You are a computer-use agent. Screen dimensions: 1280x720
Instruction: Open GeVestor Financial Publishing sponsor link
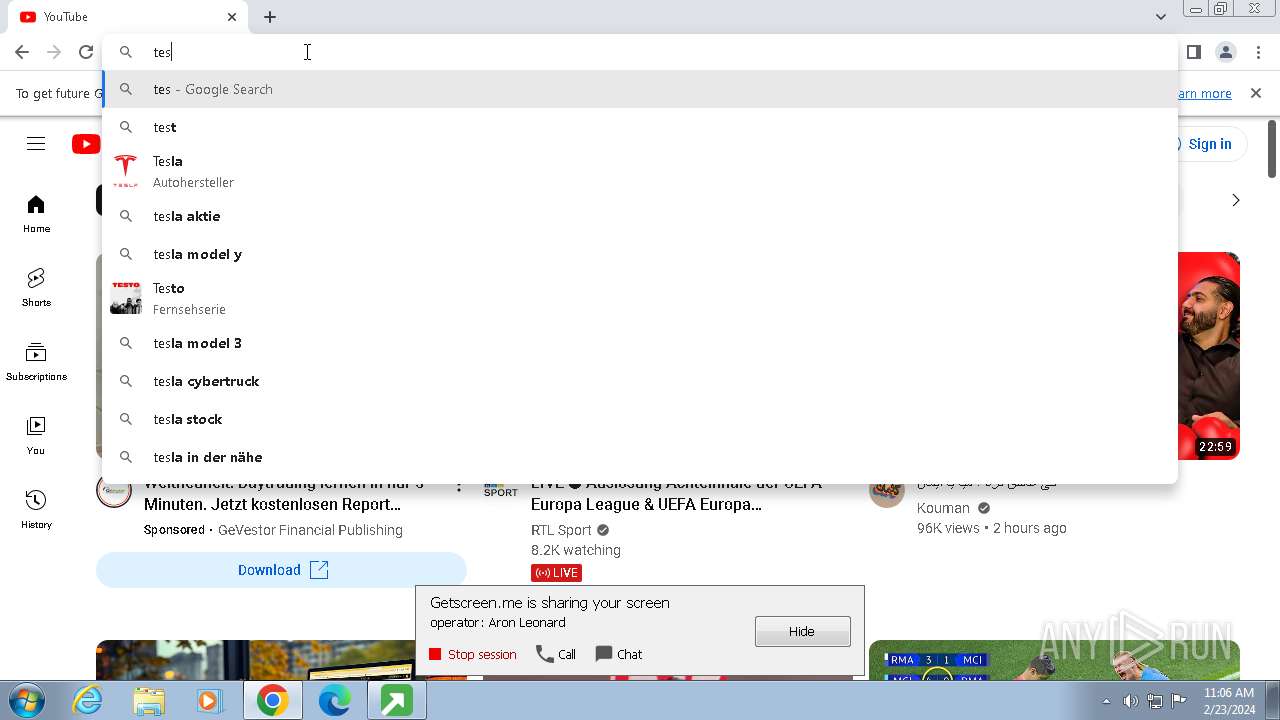click(x=310, y=530)
